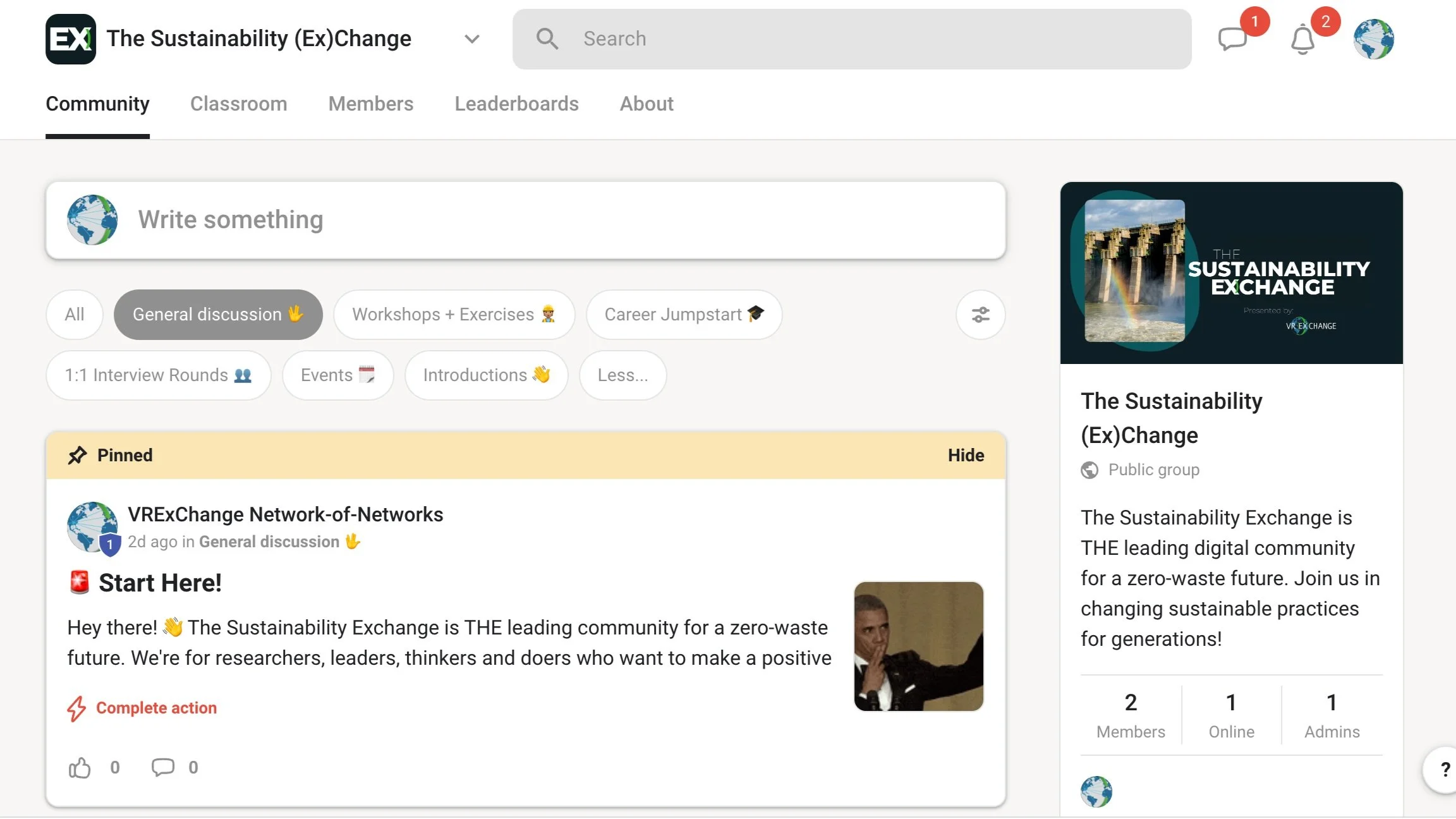
Task: Click the filter settings sliders icon
Action: pyautogui.click(x=980, y=315)
